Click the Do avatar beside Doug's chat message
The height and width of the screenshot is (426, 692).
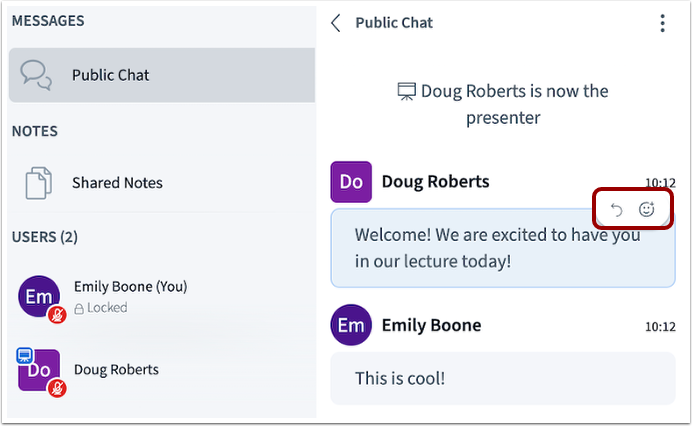click(351, 182)
